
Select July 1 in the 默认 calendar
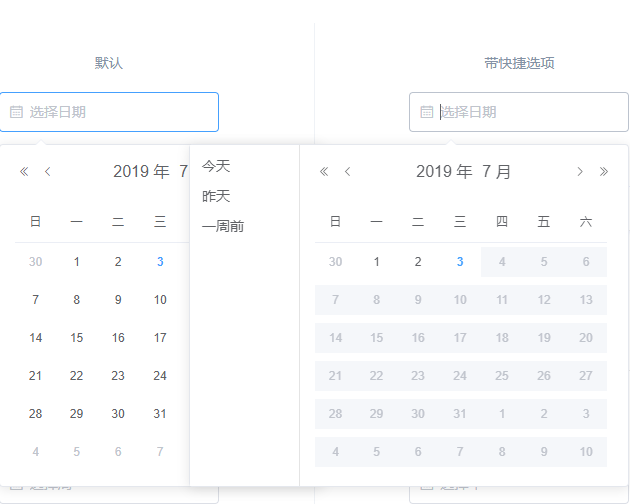point(76,262)
